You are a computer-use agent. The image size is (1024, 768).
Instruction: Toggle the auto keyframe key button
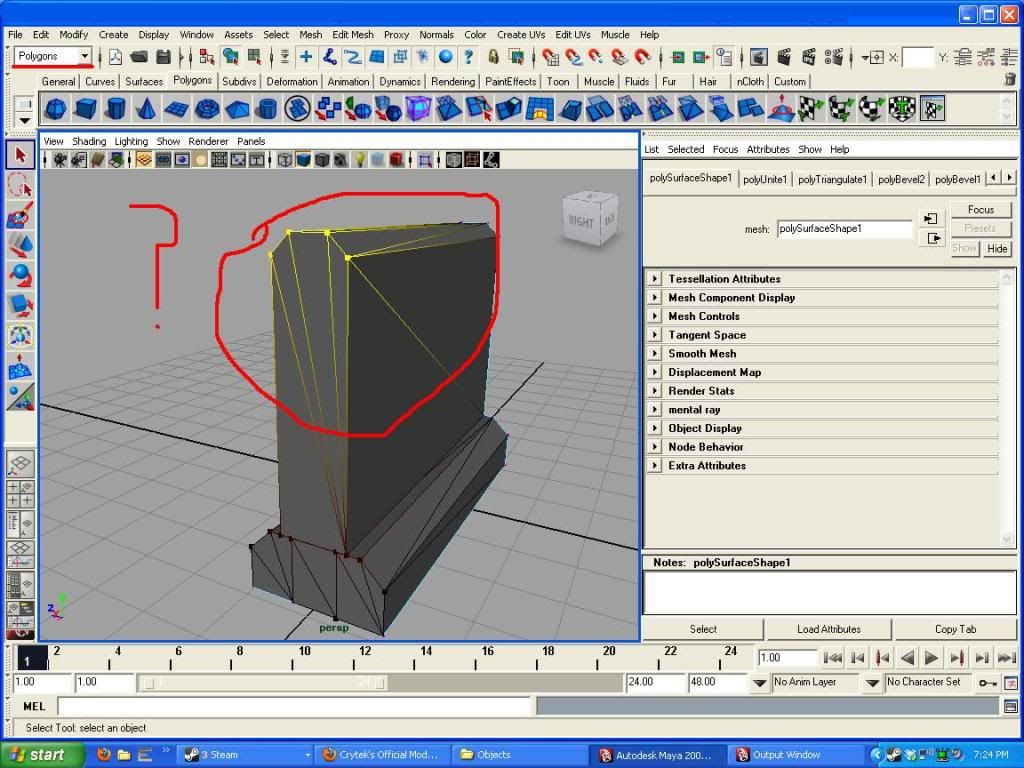987,682
